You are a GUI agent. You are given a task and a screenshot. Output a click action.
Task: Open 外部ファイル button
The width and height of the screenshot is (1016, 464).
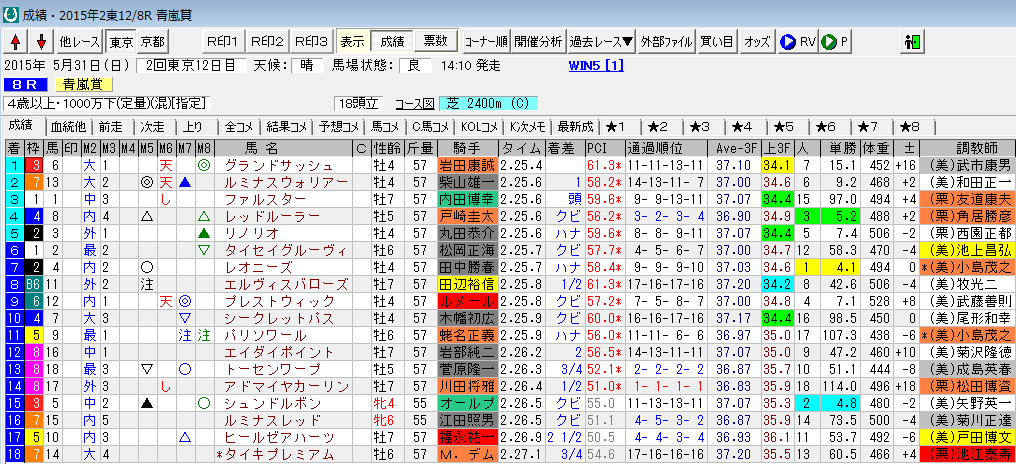coord(667,42)
